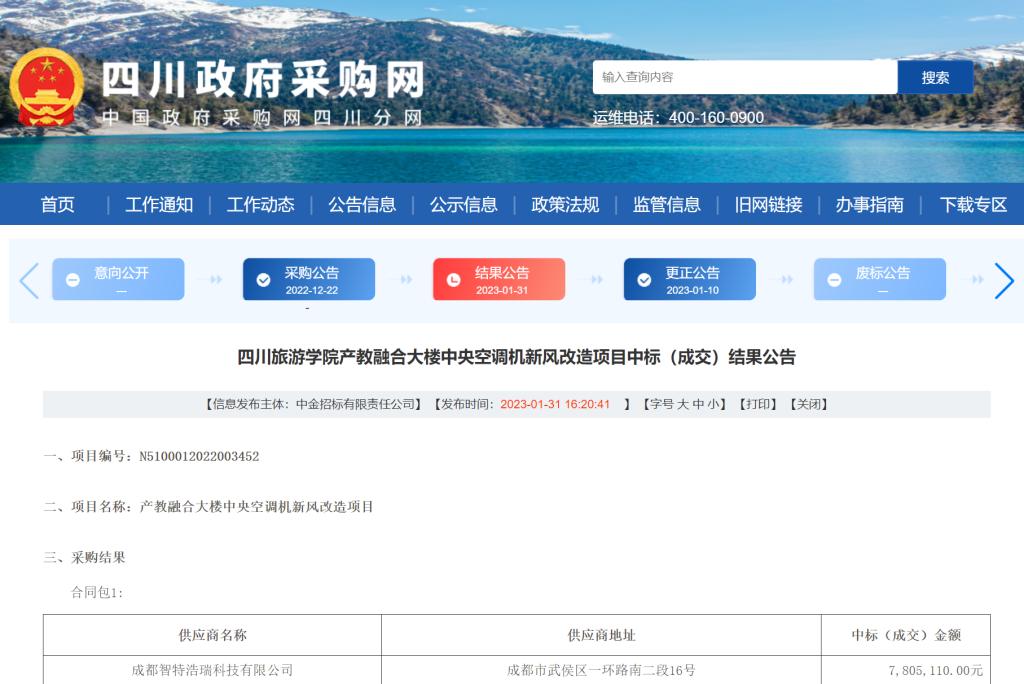The image size is (1024, 684).
Task: Set font size to 小
Action: click(x=712, y=404)
